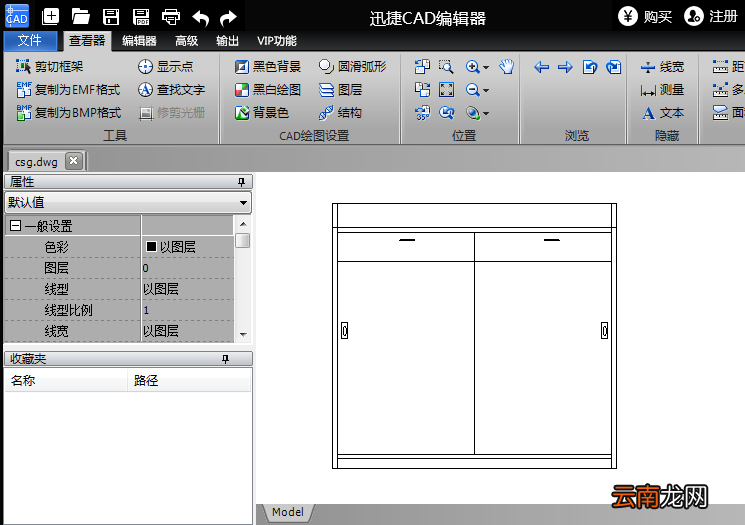The height and width of the screenshot is (525, 745).
Task: Click the previous zoom view icon
Action: tap(446, 113)
